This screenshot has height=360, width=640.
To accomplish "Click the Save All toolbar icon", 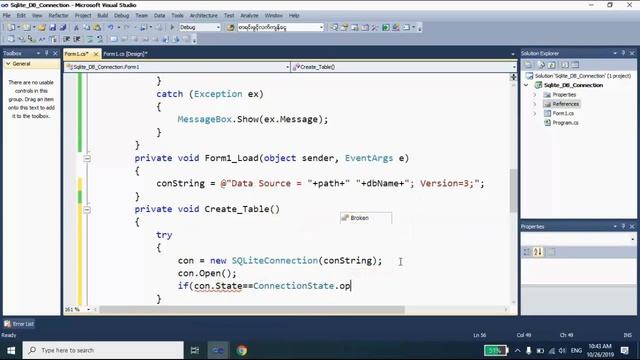I will point(63,27).
